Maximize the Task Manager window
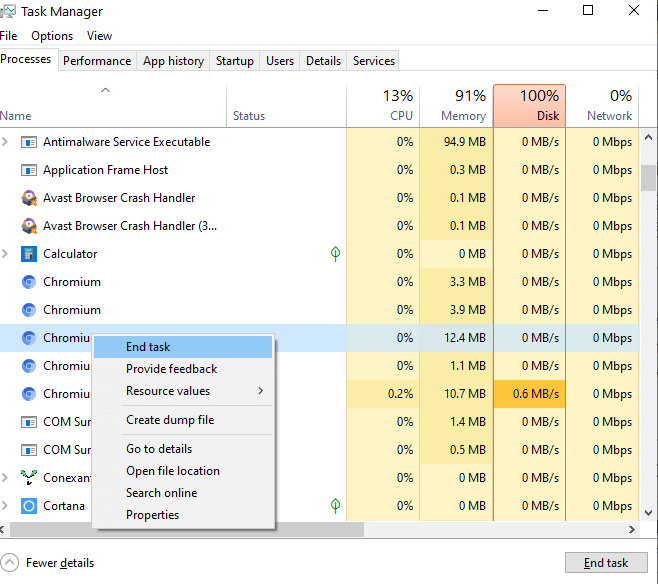Image resolution: width=658 pixels, height=584 pixels. [588, 10]
